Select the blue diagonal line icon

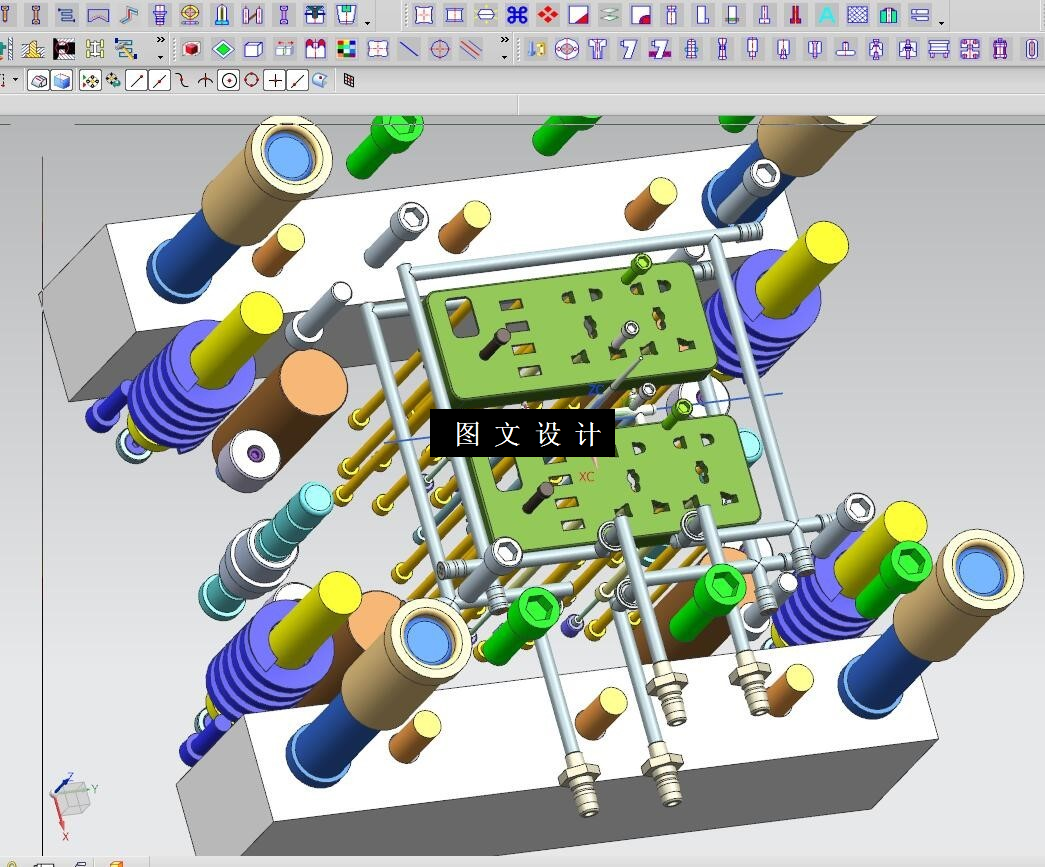tap(409, 49)
